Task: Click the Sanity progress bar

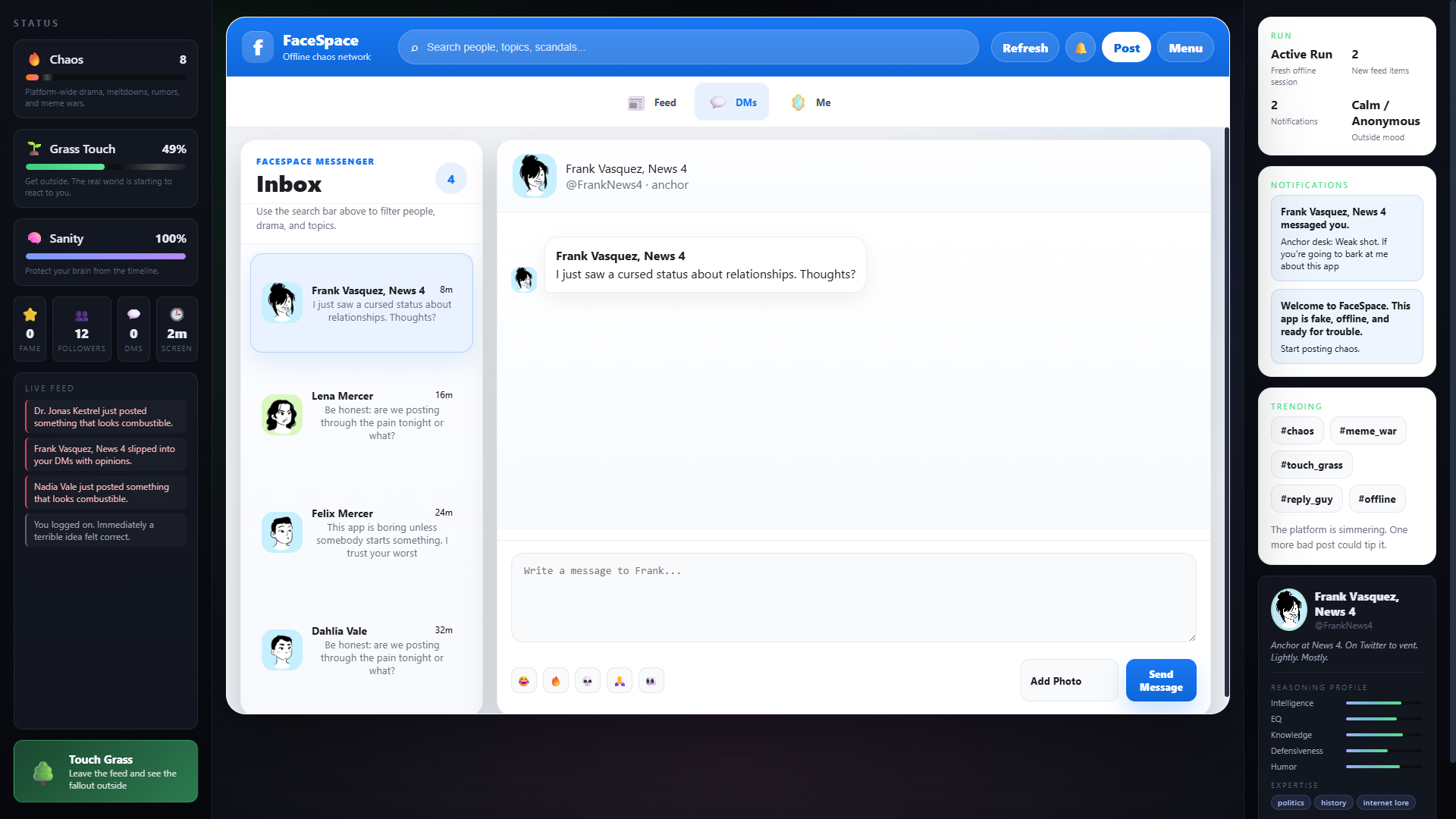Action: (105, 256)
